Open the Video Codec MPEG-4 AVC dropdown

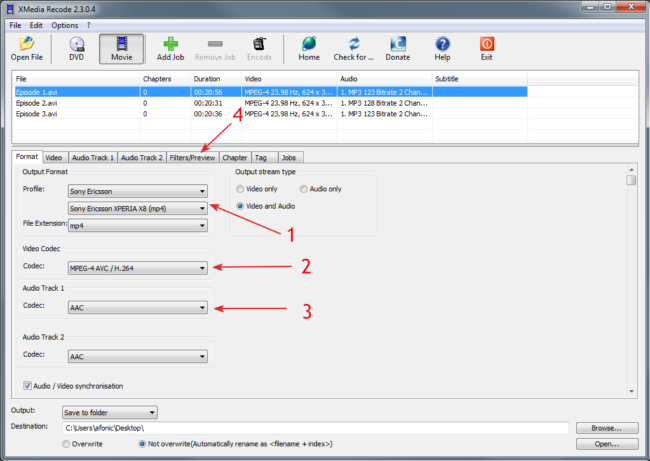coord(138,268)
